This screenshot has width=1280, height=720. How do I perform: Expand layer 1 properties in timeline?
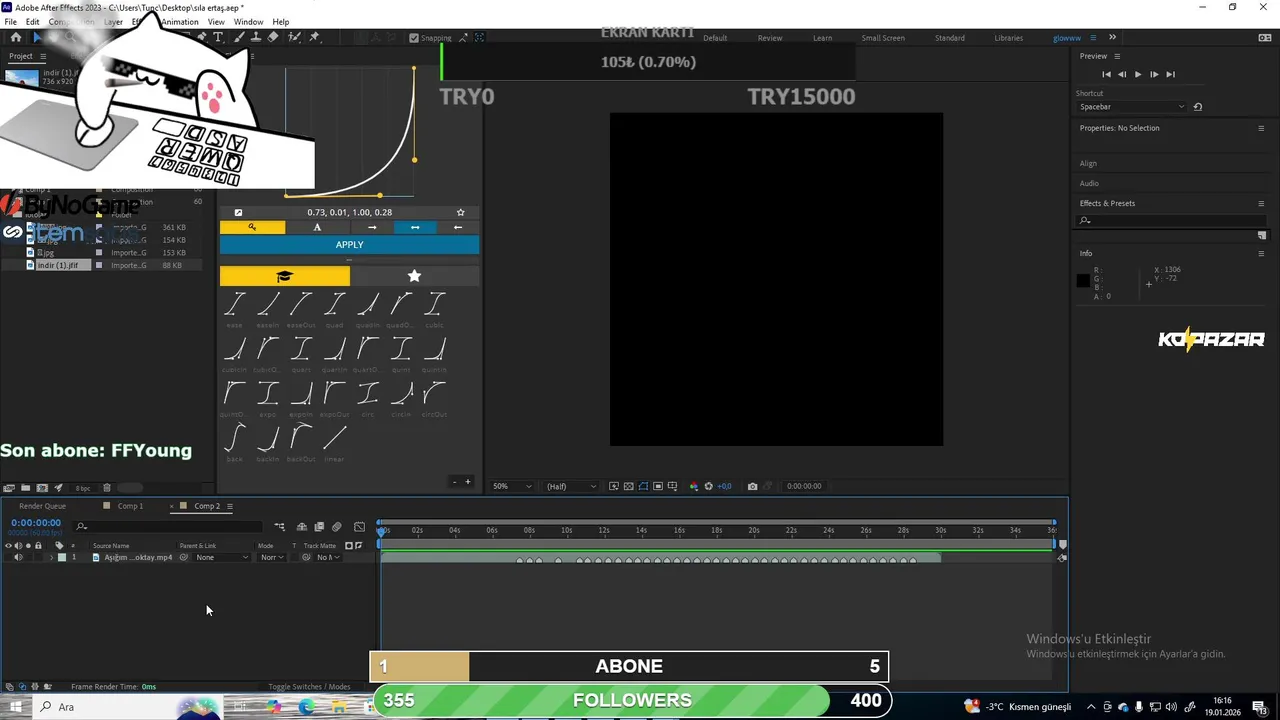coord(51,557)
